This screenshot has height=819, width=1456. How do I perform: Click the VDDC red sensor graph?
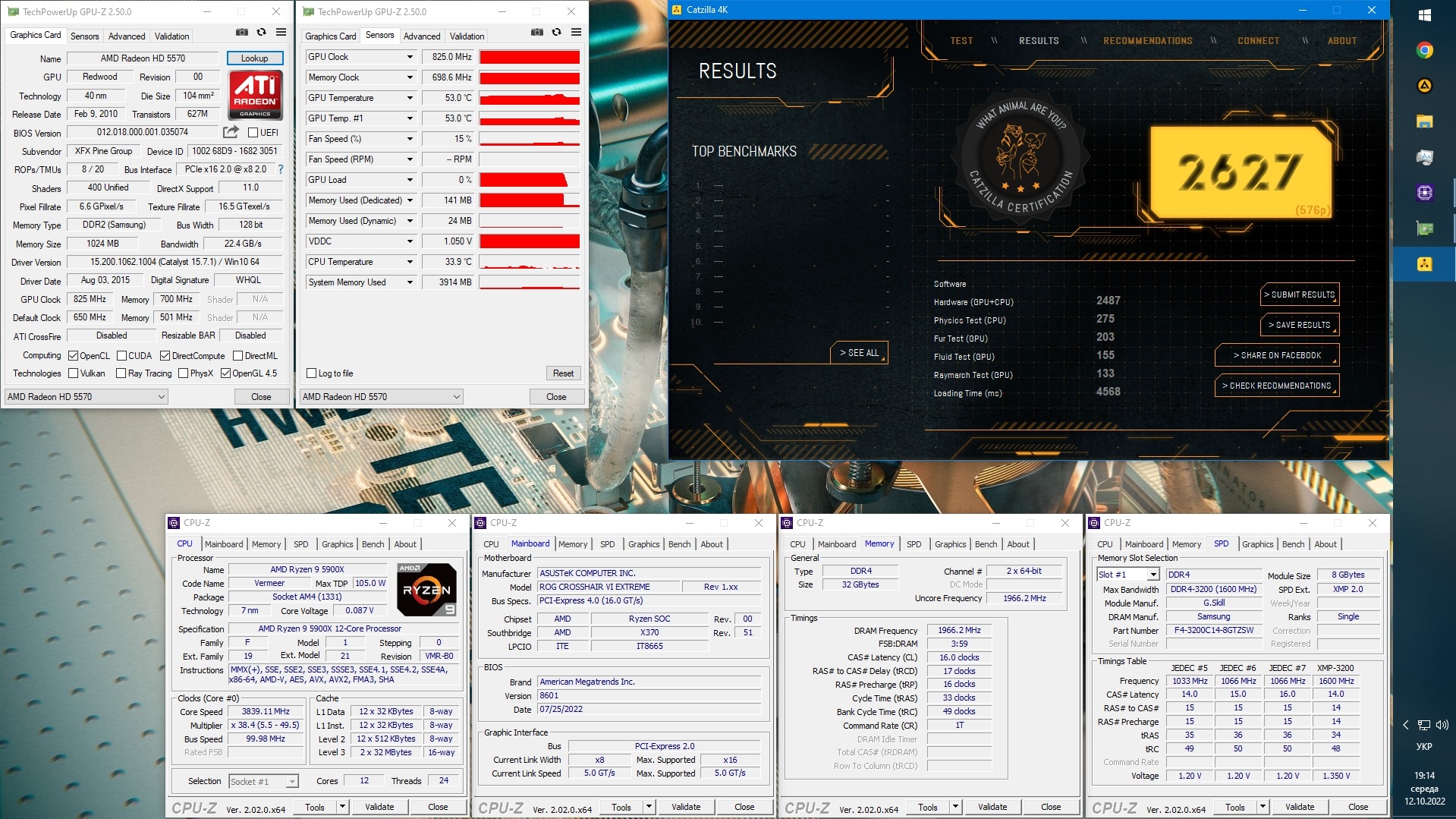click(x=530, y=241)
